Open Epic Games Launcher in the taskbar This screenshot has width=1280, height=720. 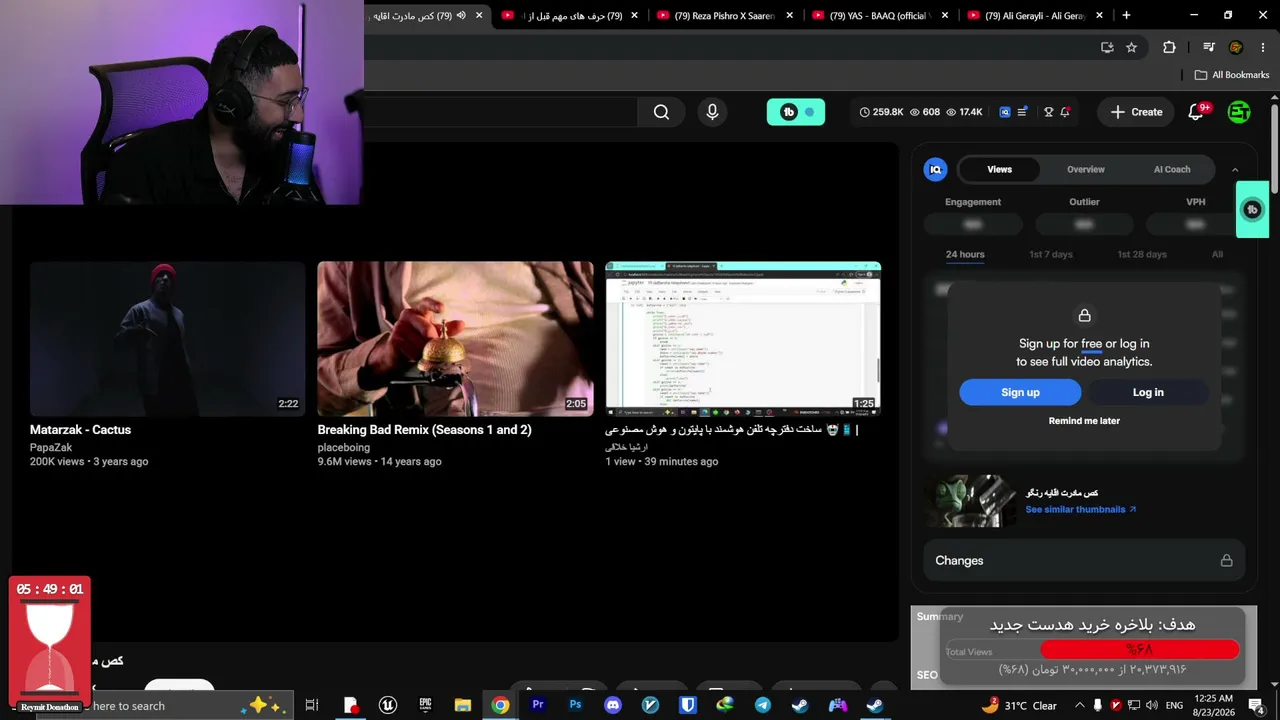click(x=425, y=705)
